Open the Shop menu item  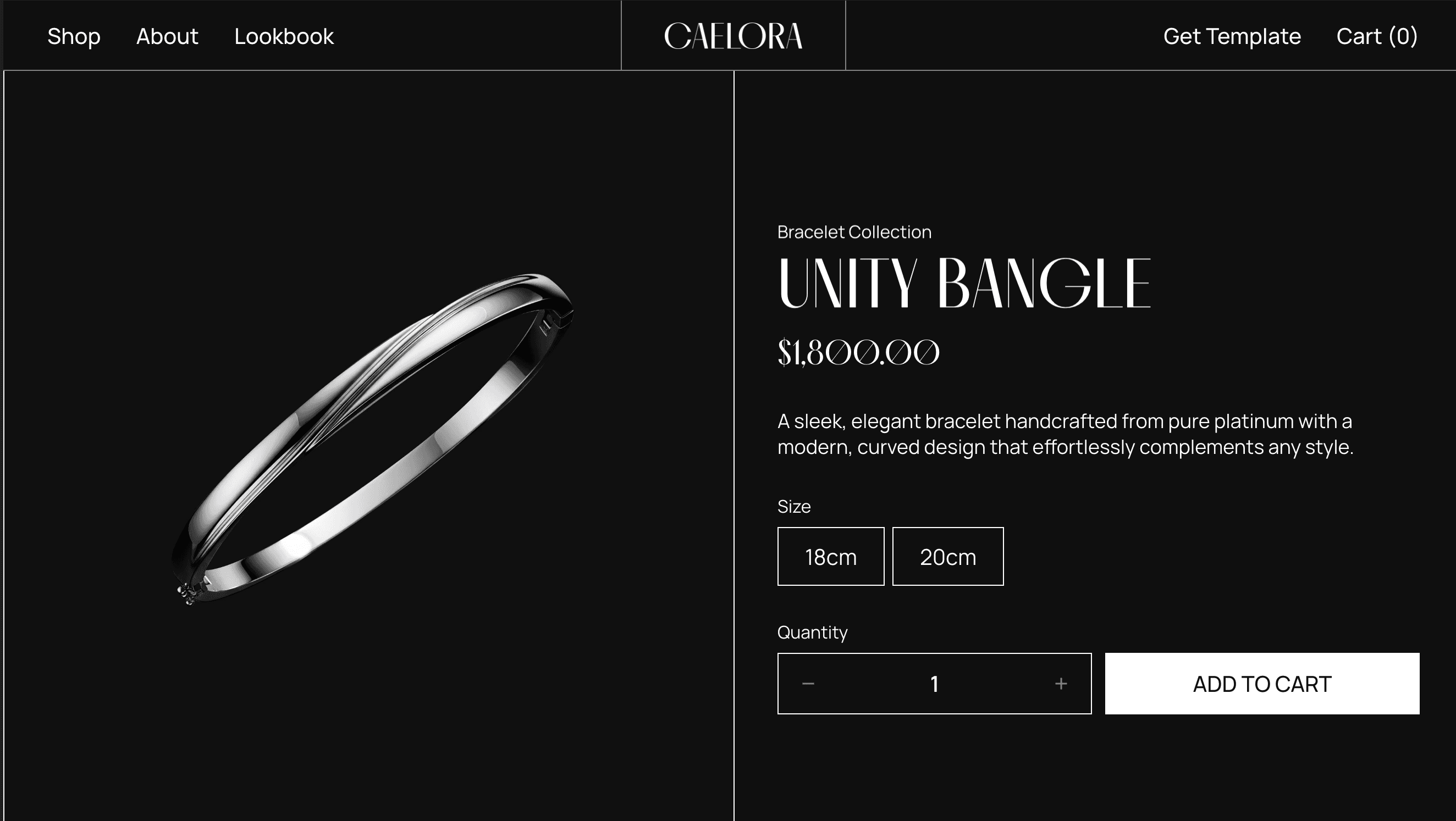pyautogui.click(x=74, y=36)
